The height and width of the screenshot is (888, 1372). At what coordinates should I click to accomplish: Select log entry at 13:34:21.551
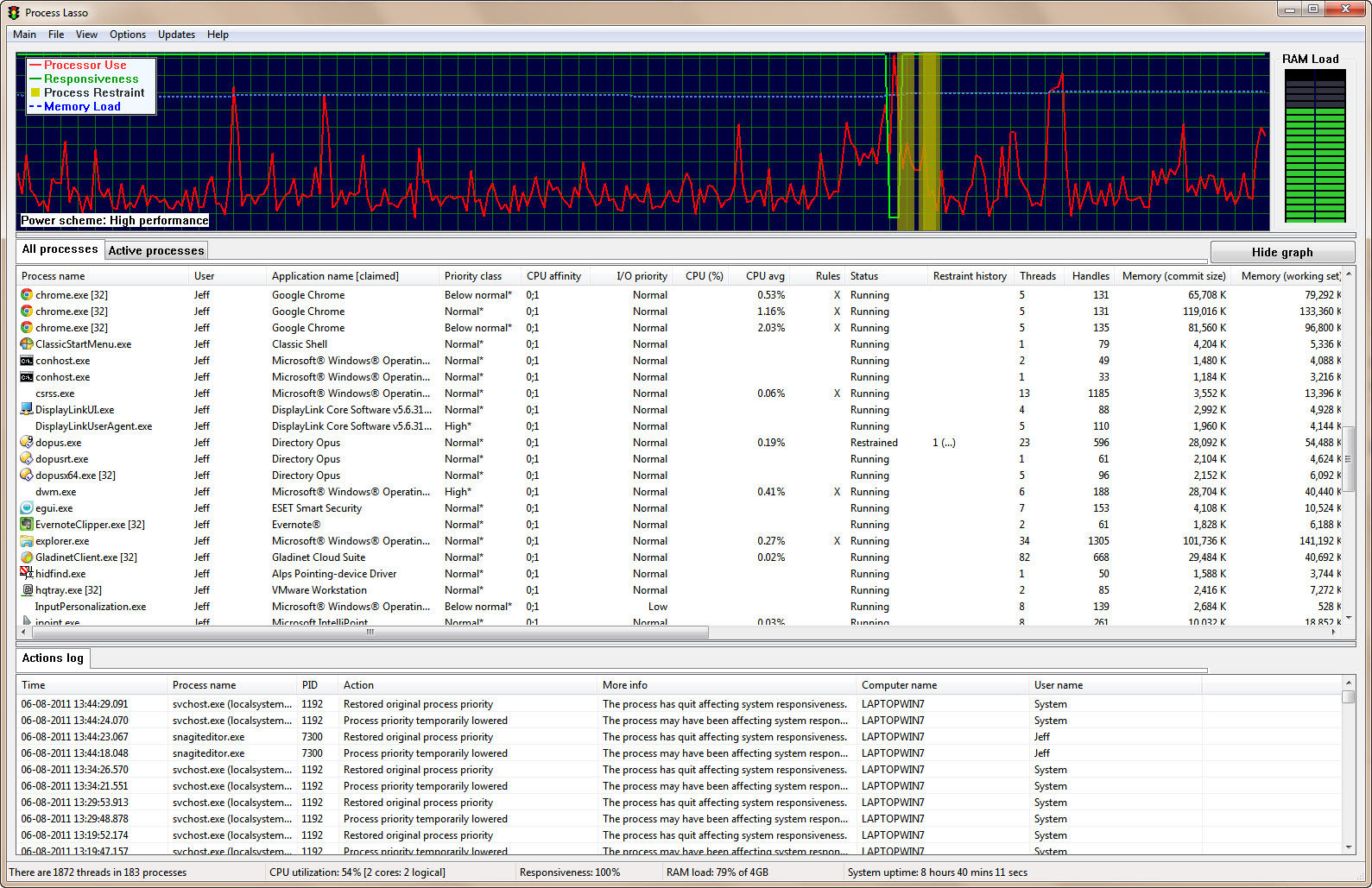tap(680, 786)
